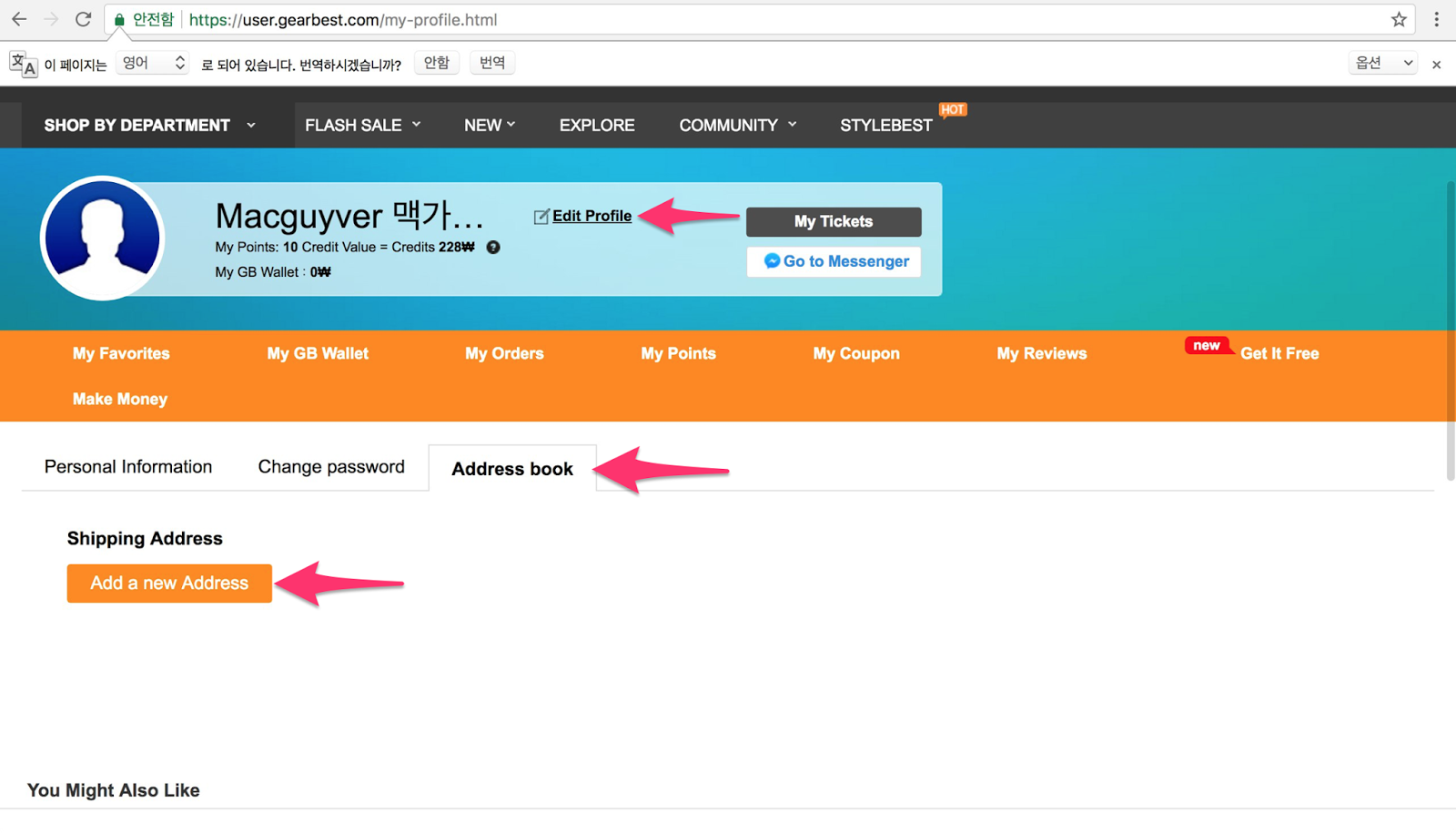This screenshot has width=1456, height=833.
Task: Go to My Reviews
Action: pos(1042,353)
